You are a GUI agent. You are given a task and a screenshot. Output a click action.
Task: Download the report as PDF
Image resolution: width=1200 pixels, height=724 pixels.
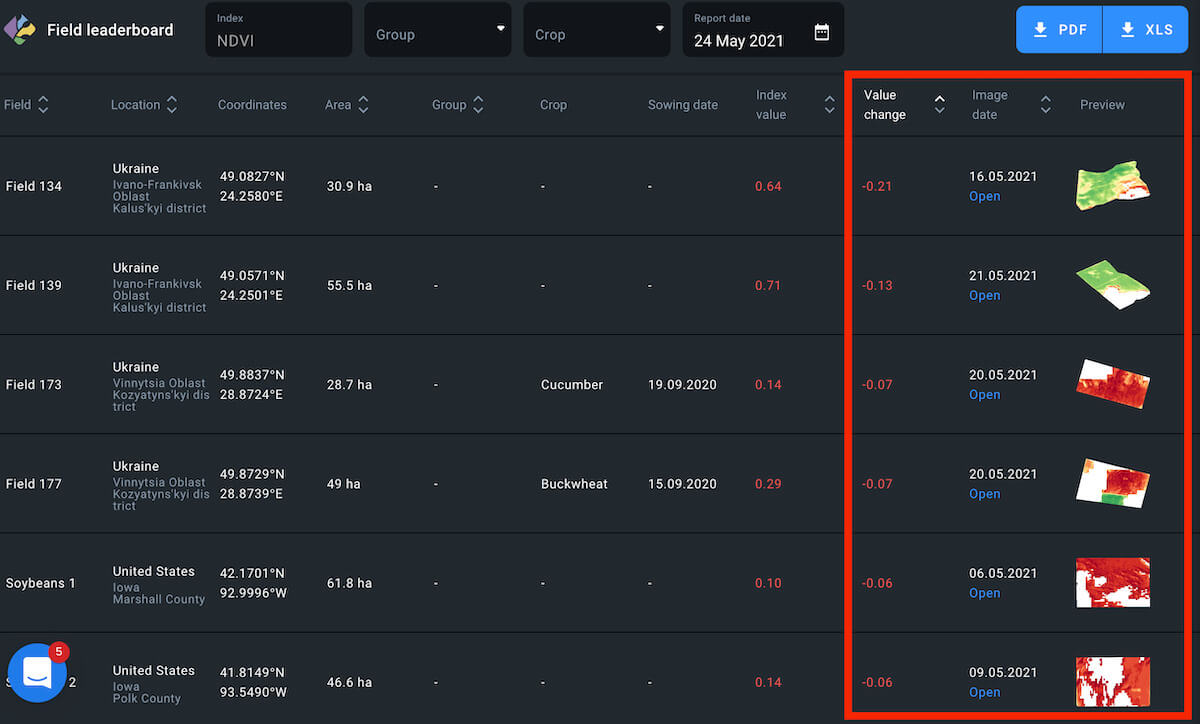pos(1059,30)
